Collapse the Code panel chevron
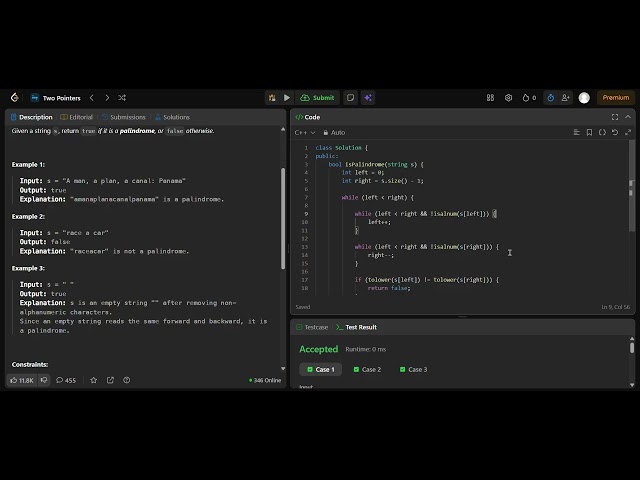 tap(628, 117)
